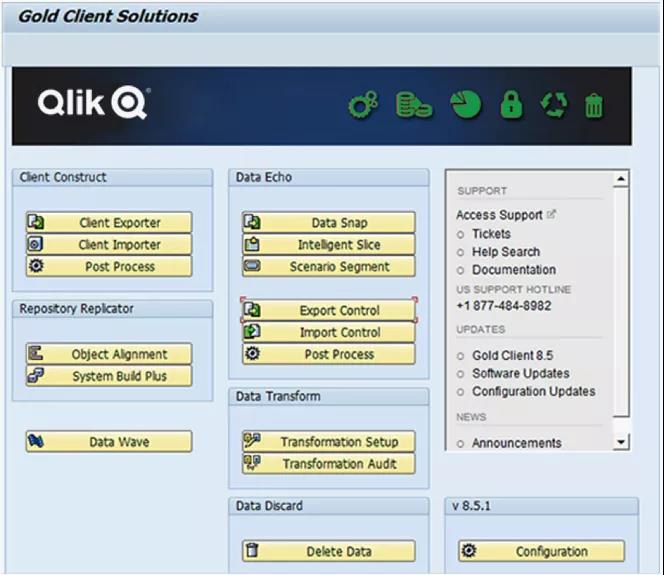The height and width of the screenshot is (575, 664).
Task: Open the Help Search link
Action: coord(506,252)
